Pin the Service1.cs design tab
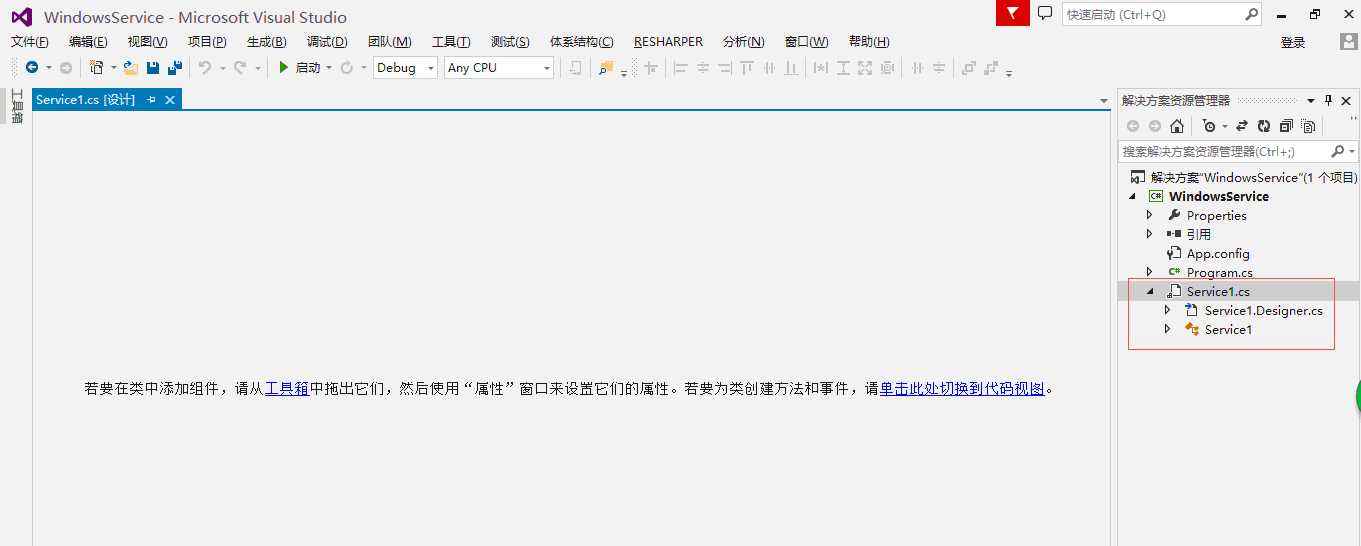 151,100
